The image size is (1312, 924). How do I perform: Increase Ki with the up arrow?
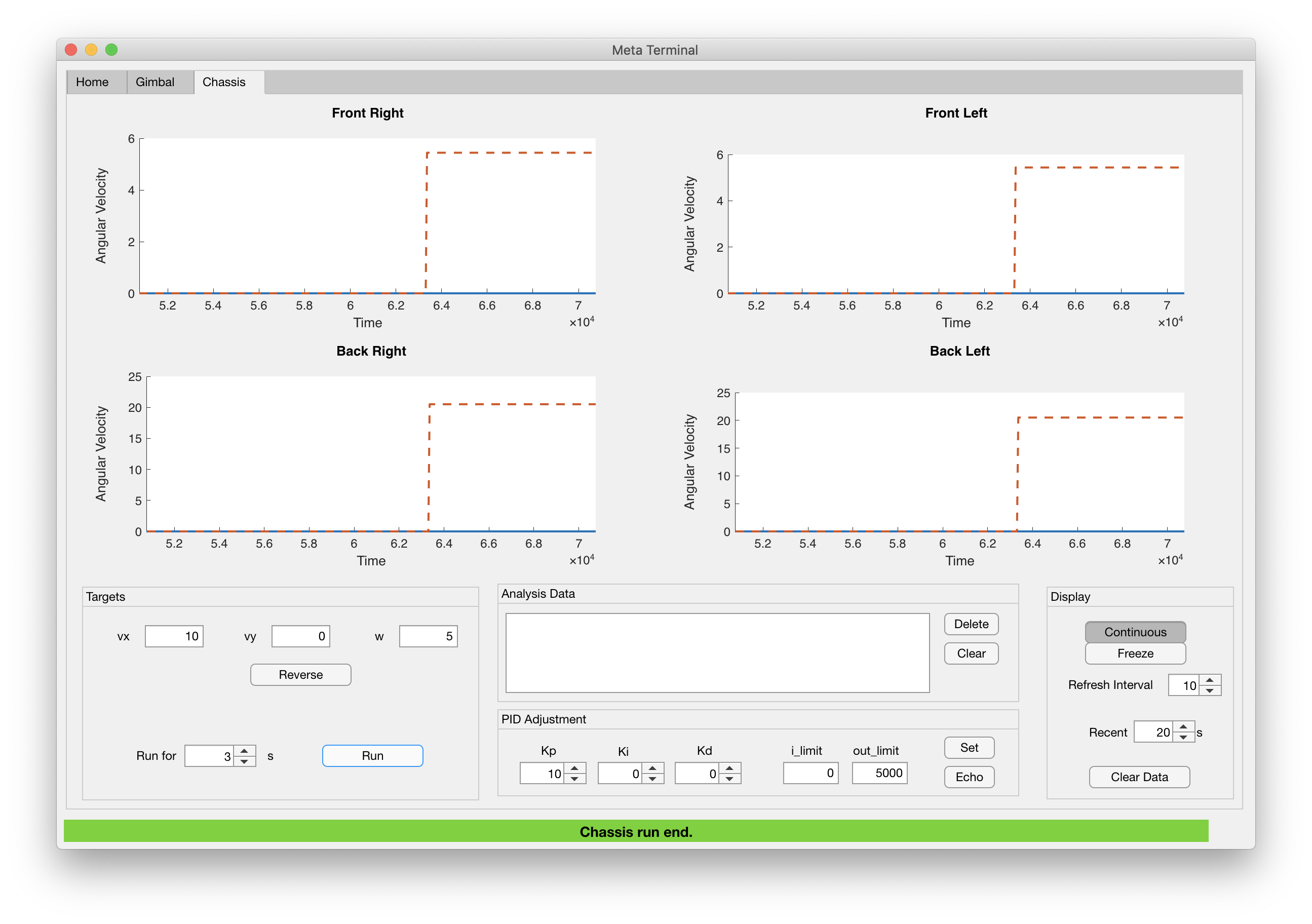pyautogui.click(x=652, y=767)
